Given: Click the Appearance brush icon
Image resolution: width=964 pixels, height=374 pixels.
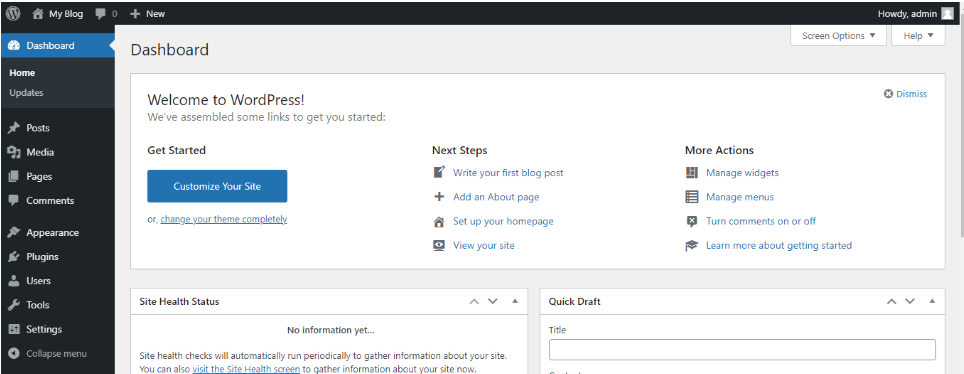Looking at the screenshot, I should coord(14,233).
